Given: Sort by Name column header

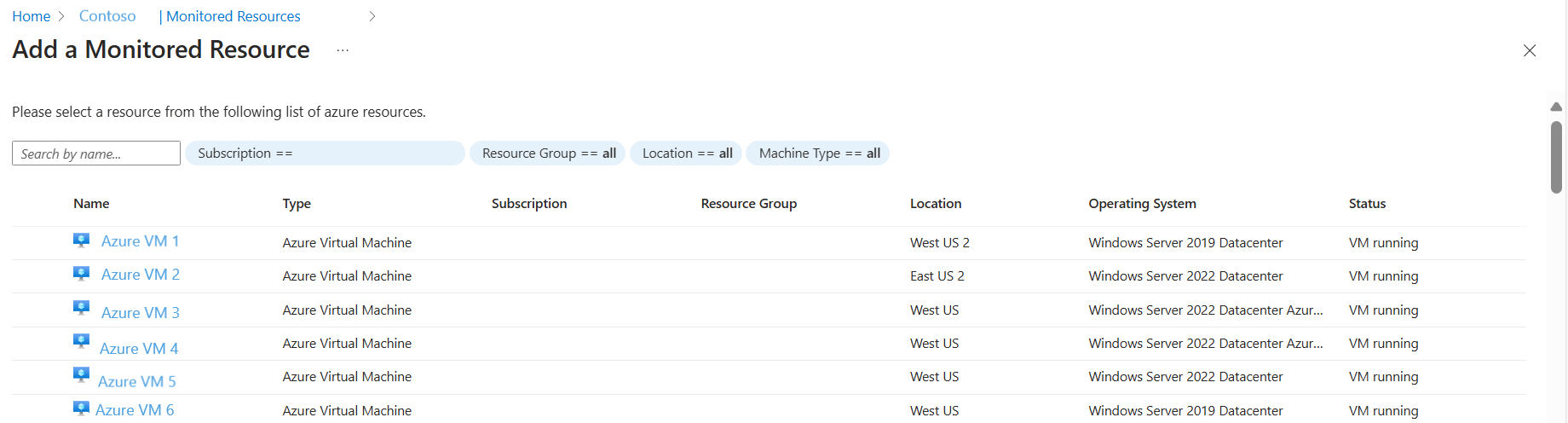Looking at the screenshot, I should pos(91,204).
